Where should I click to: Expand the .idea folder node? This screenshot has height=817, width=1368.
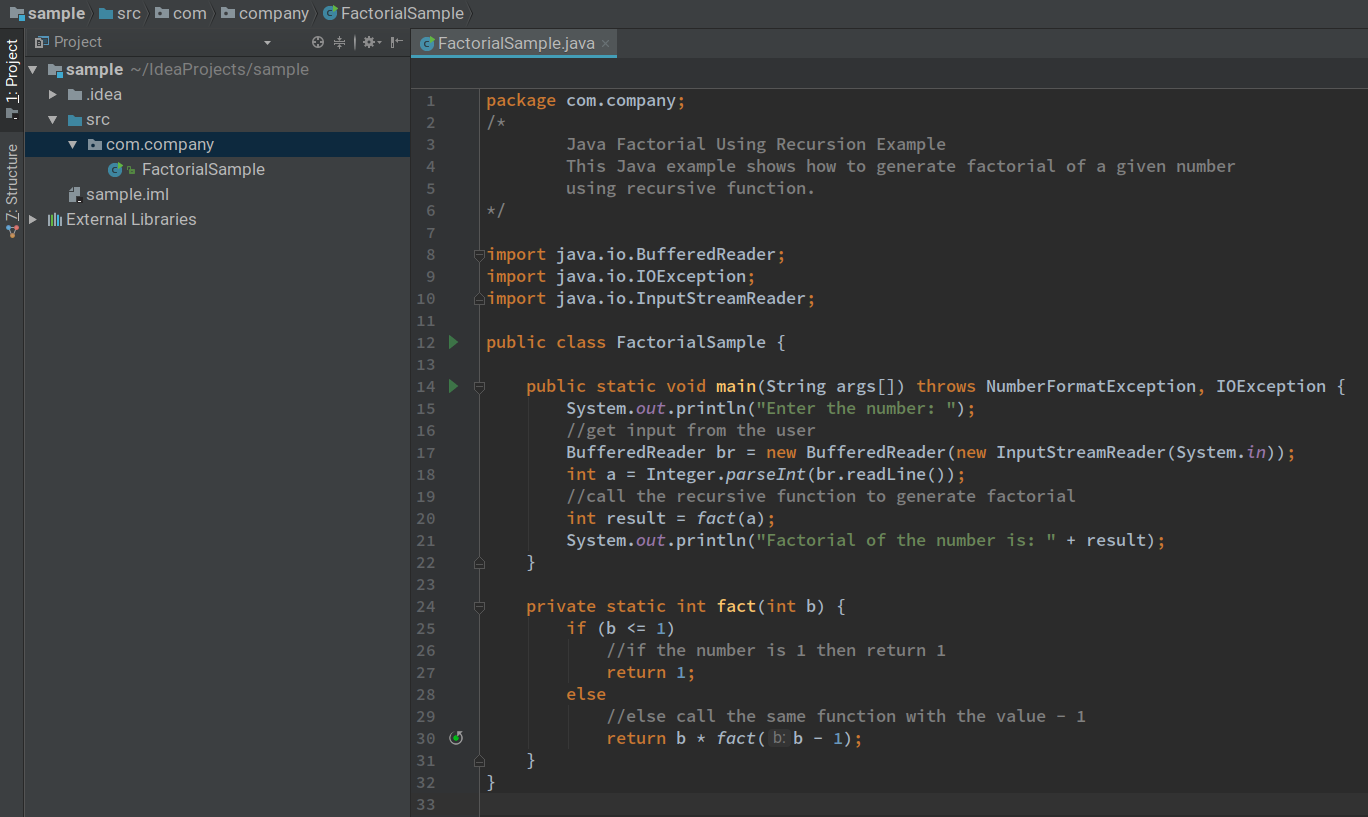point(53,94)
